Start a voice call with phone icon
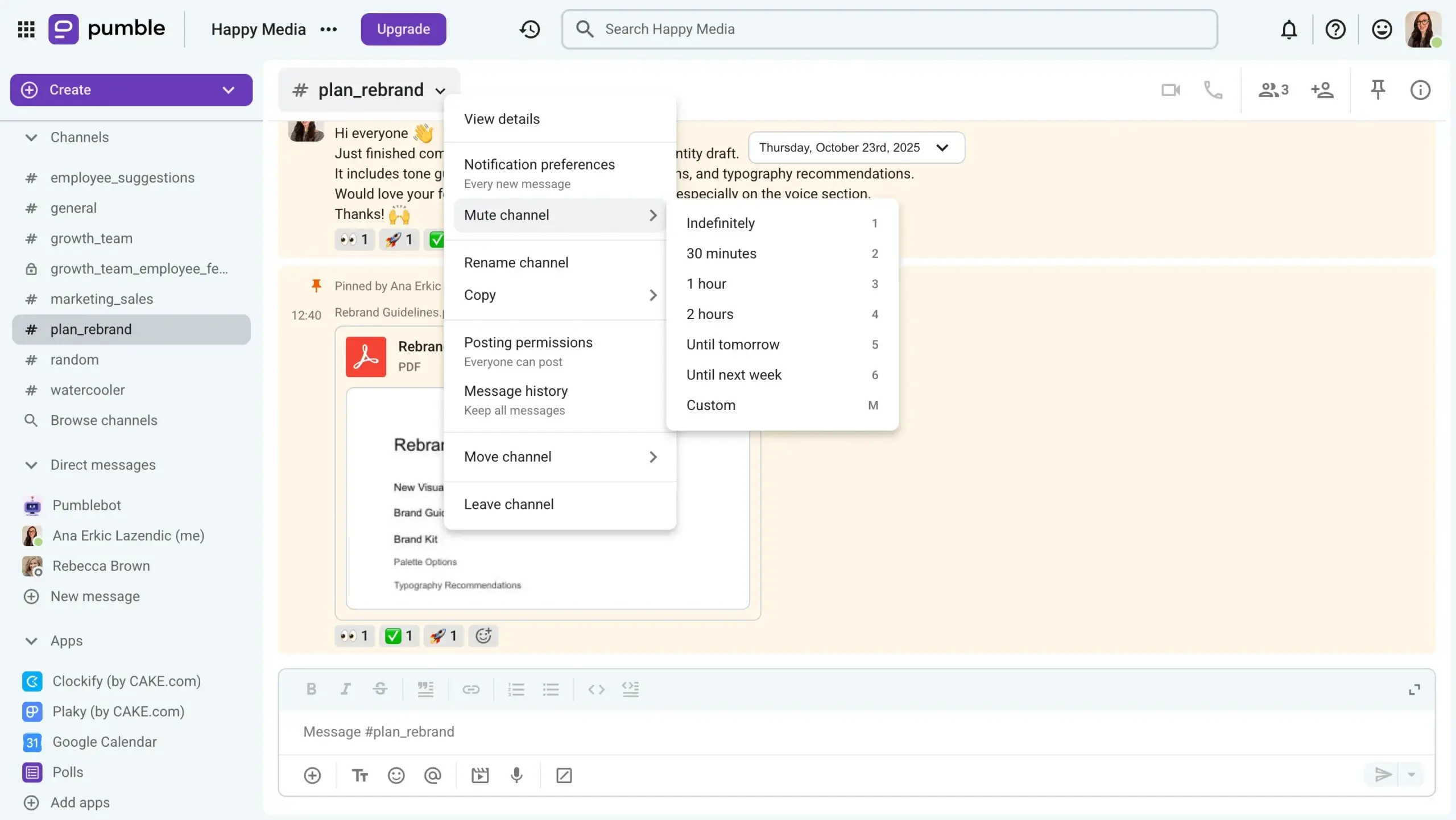Viewport: 1456px width, 820px height. tap(1213, 90)
